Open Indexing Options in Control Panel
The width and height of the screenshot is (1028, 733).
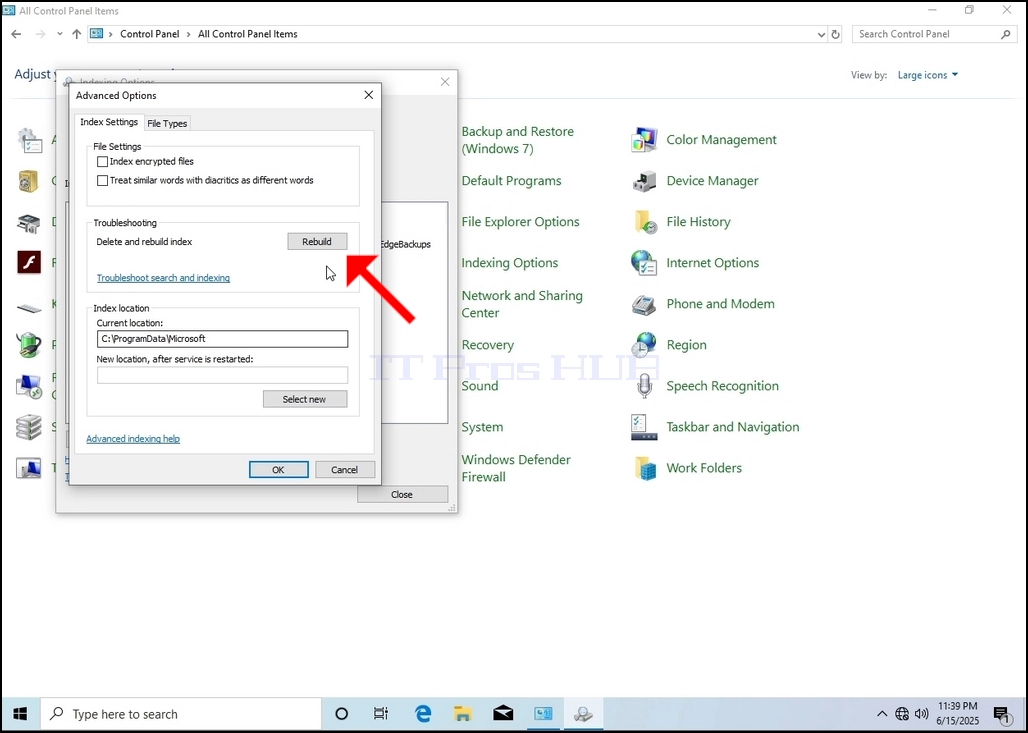[x=510, y=263]
